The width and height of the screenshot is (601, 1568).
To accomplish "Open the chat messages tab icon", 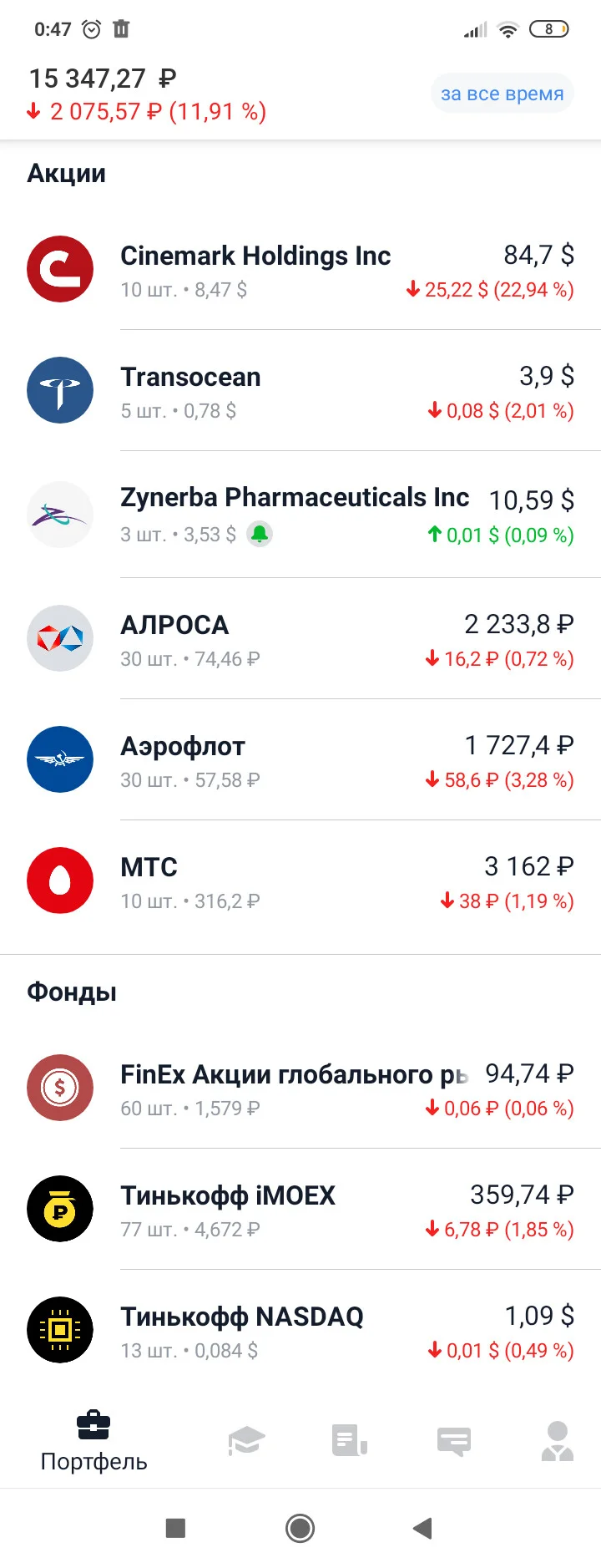I will point(454,1441).
